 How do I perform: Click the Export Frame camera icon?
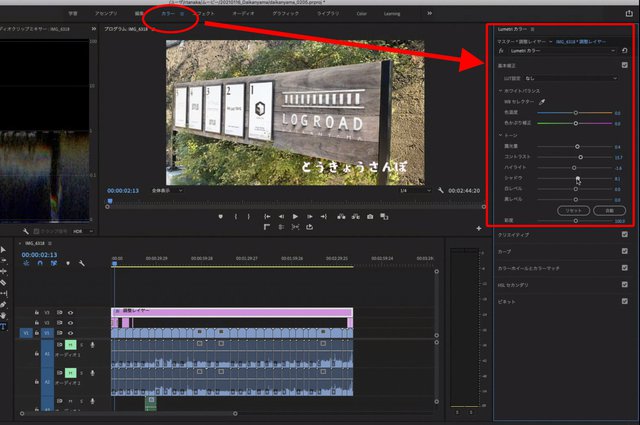(370, 216)
